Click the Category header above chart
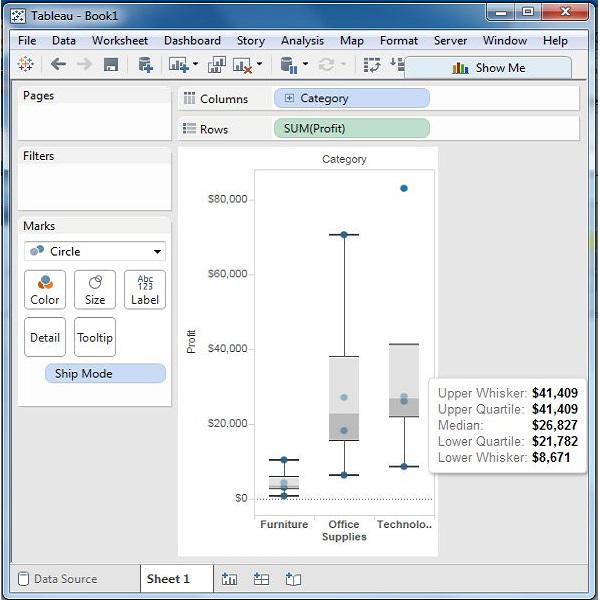Screen dimensions: 600x600 pyautogui.click(x=344, y=159)
